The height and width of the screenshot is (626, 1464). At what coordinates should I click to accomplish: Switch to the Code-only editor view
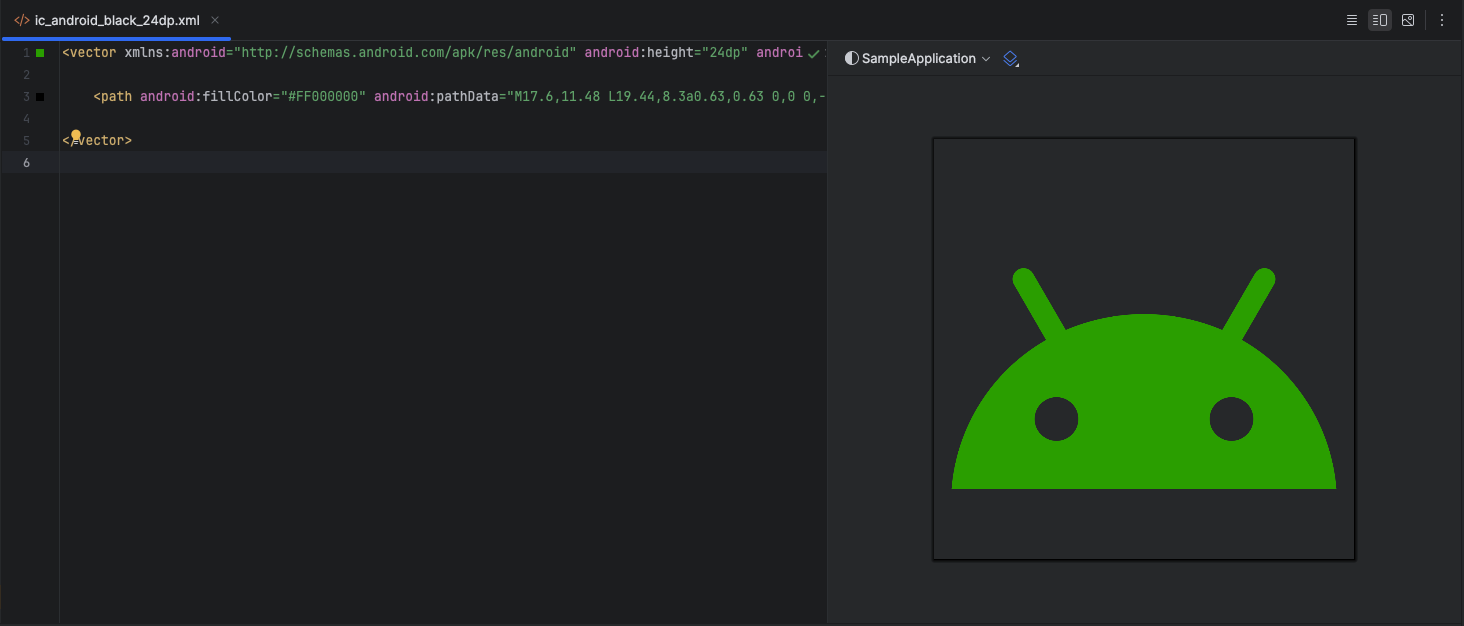[1352, 20]
